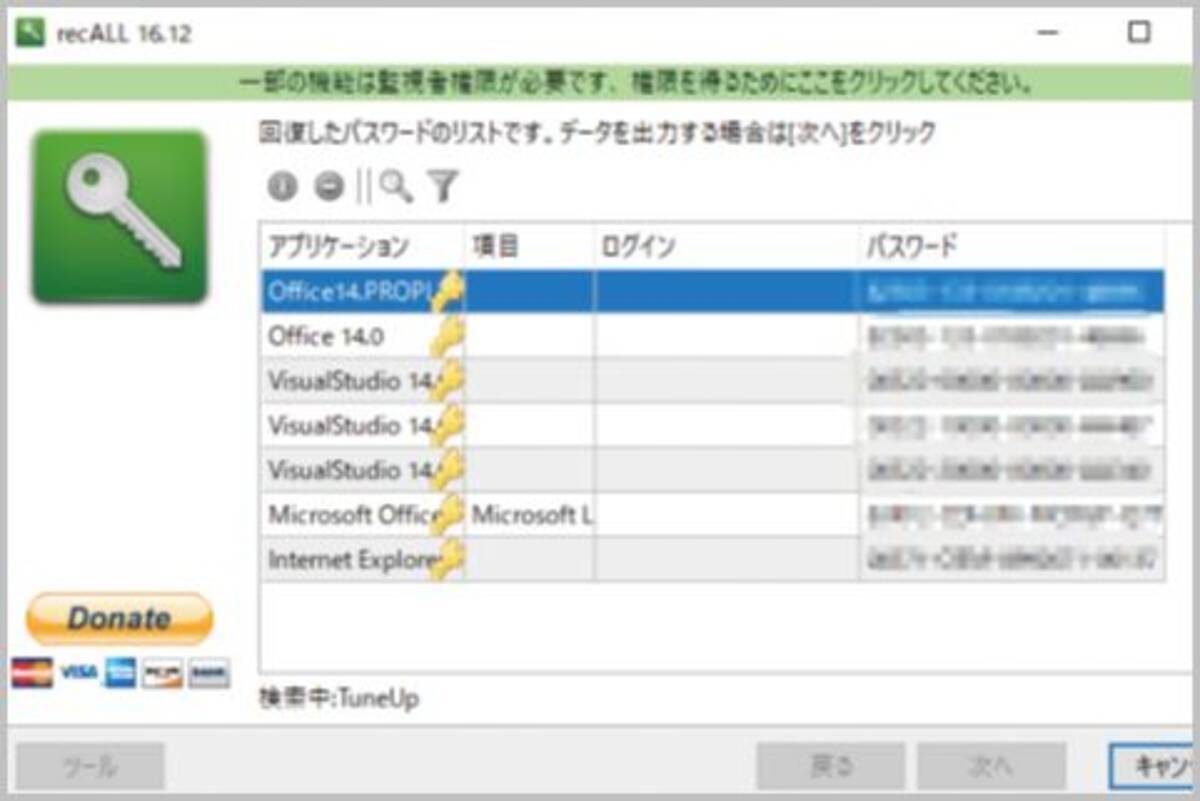This screenshot has width=1200, height=801.
Task: Click the ツール button
Action: pyautogui.click(x=90, y=767)
